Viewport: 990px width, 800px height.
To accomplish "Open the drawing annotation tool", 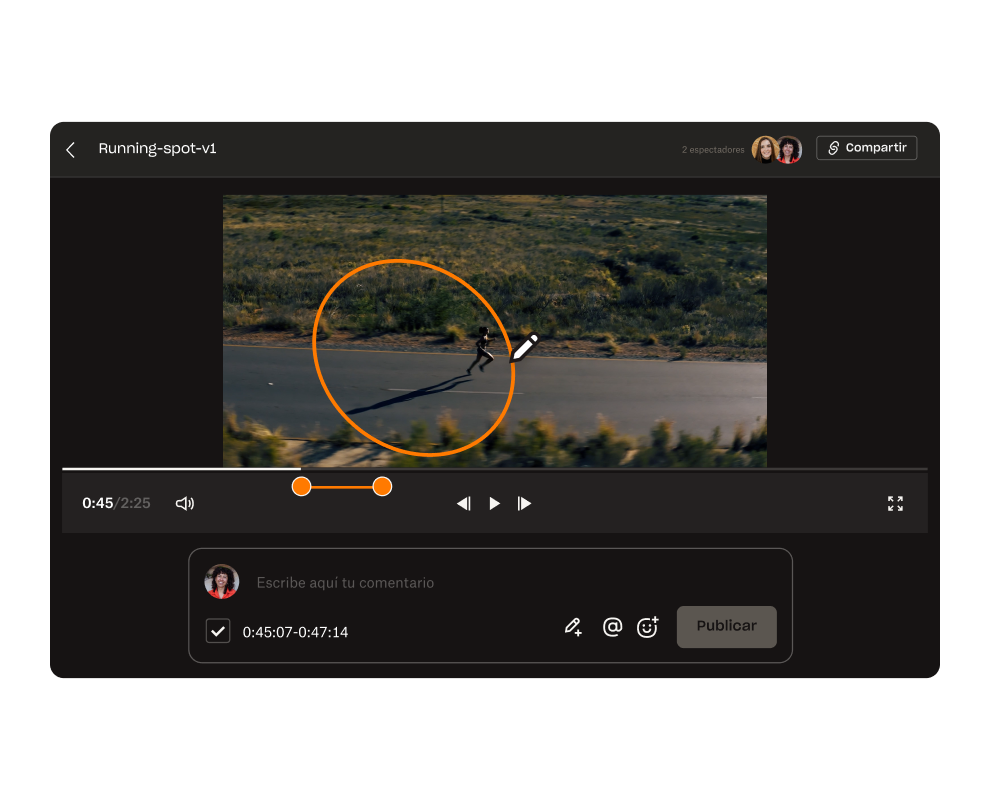I will click(573, 627).
